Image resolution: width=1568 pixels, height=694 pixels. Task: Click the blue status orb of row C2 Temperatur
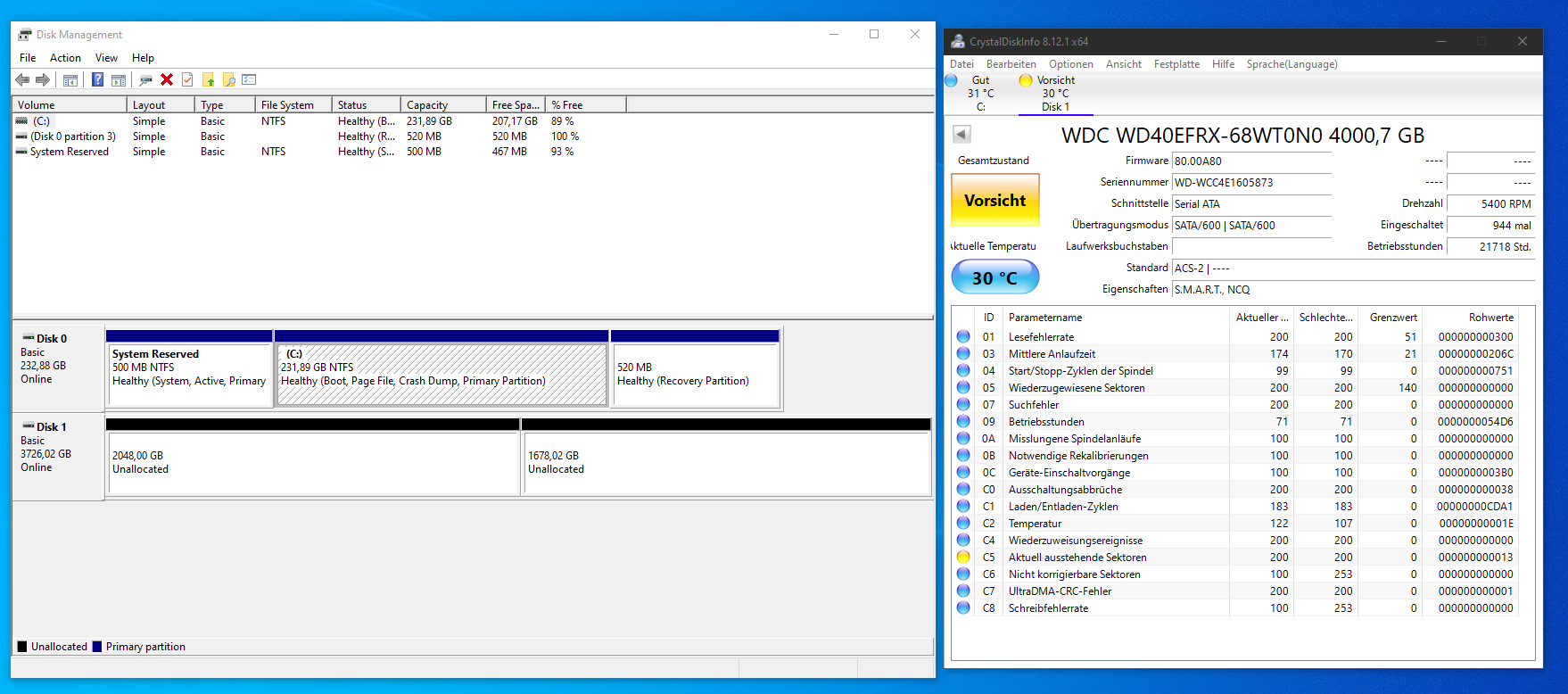pos(963,523)
